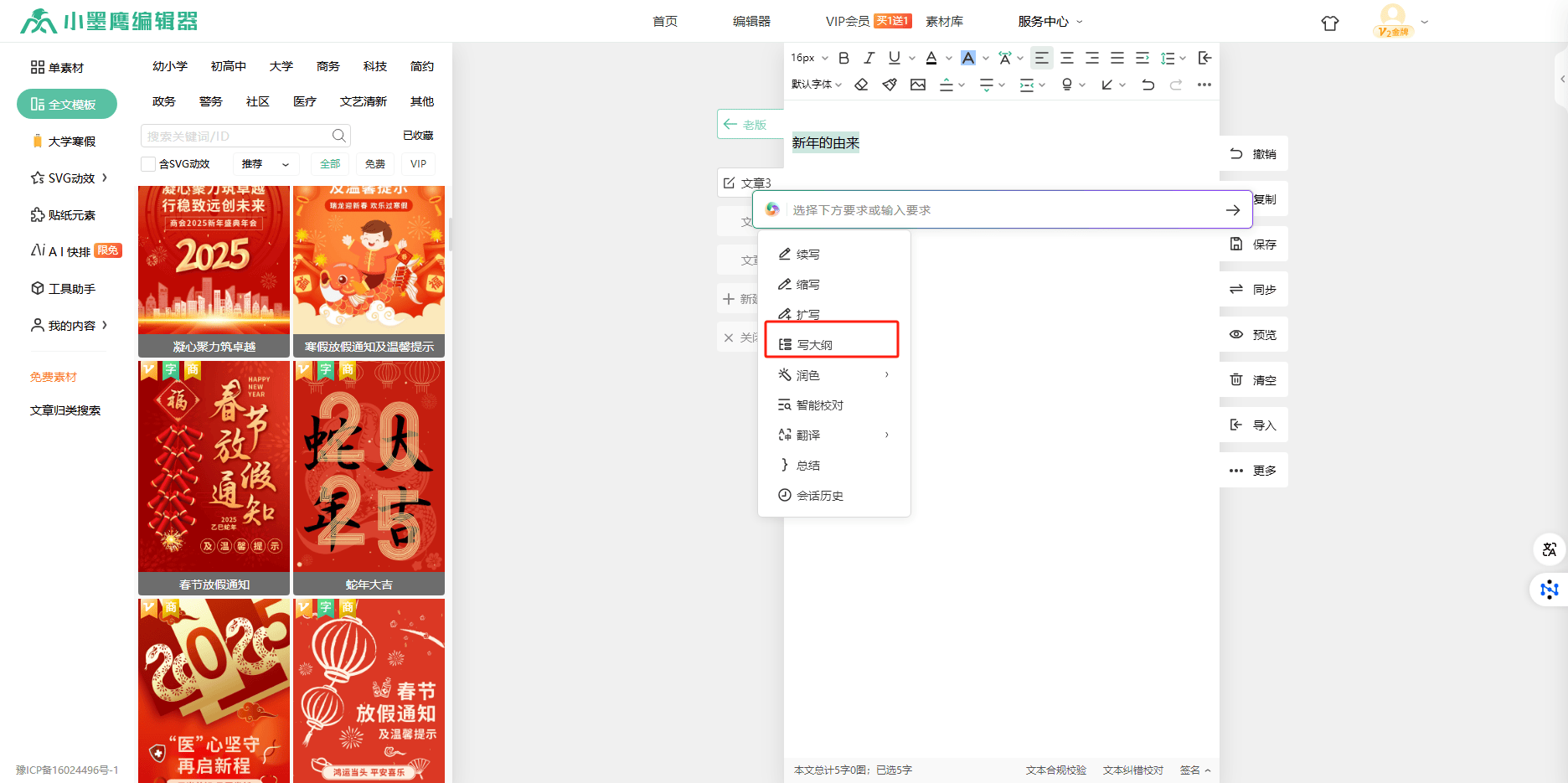1568x783 pixels.
Task: Filter templates by VIP
Action: [x=419, y=164]
